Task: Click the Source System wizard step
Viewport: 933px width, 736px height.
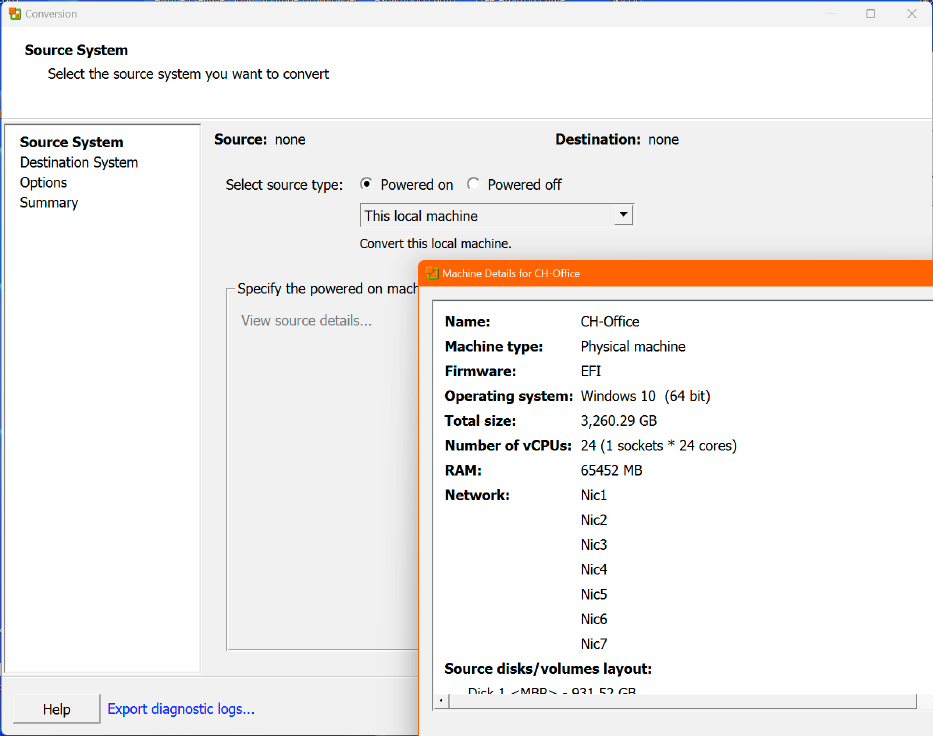Action: 71,142
